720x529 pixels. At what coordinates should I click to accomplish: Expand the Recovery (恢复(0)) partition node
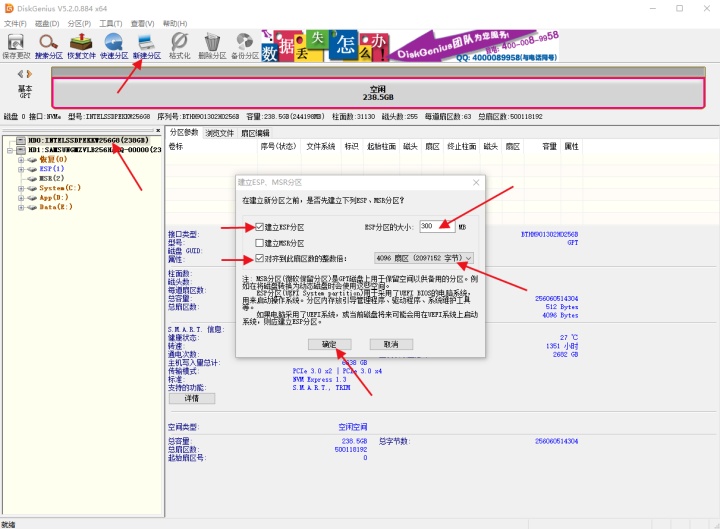(21, 160)
